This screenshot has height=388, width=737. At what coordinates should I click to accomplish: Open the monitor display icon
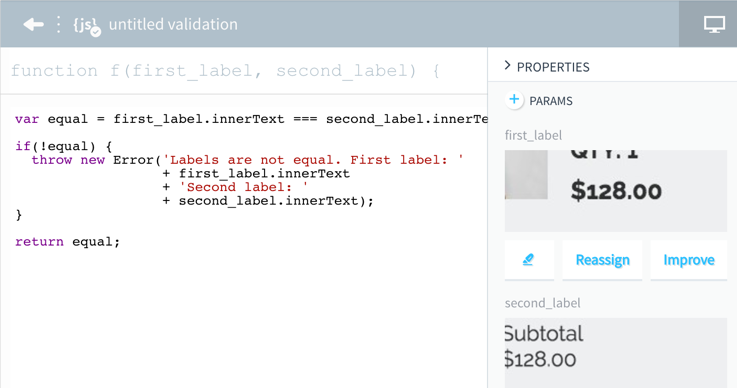tap(714, 24)
